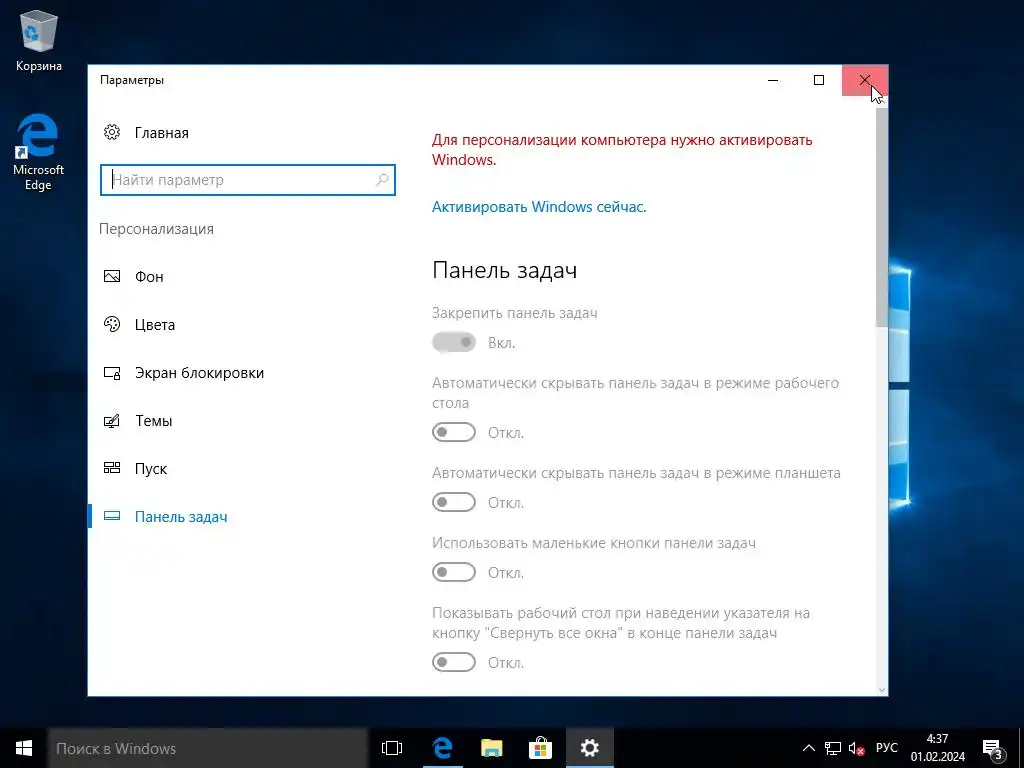
Task: Open the Store taskbar icon
Action: 540,748
